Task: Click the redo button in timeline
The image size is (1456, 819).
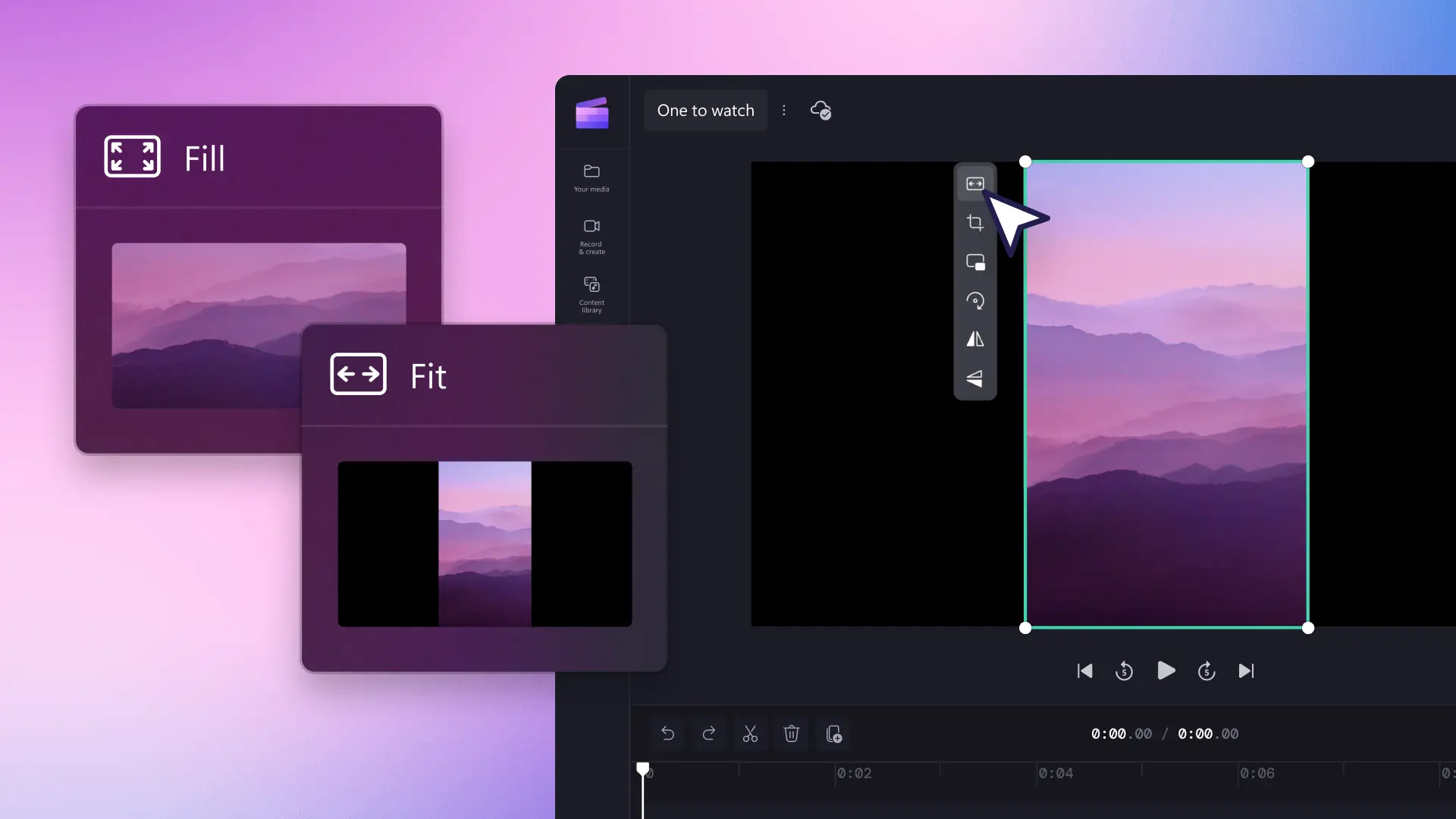Action: click(x=708, y=733)
